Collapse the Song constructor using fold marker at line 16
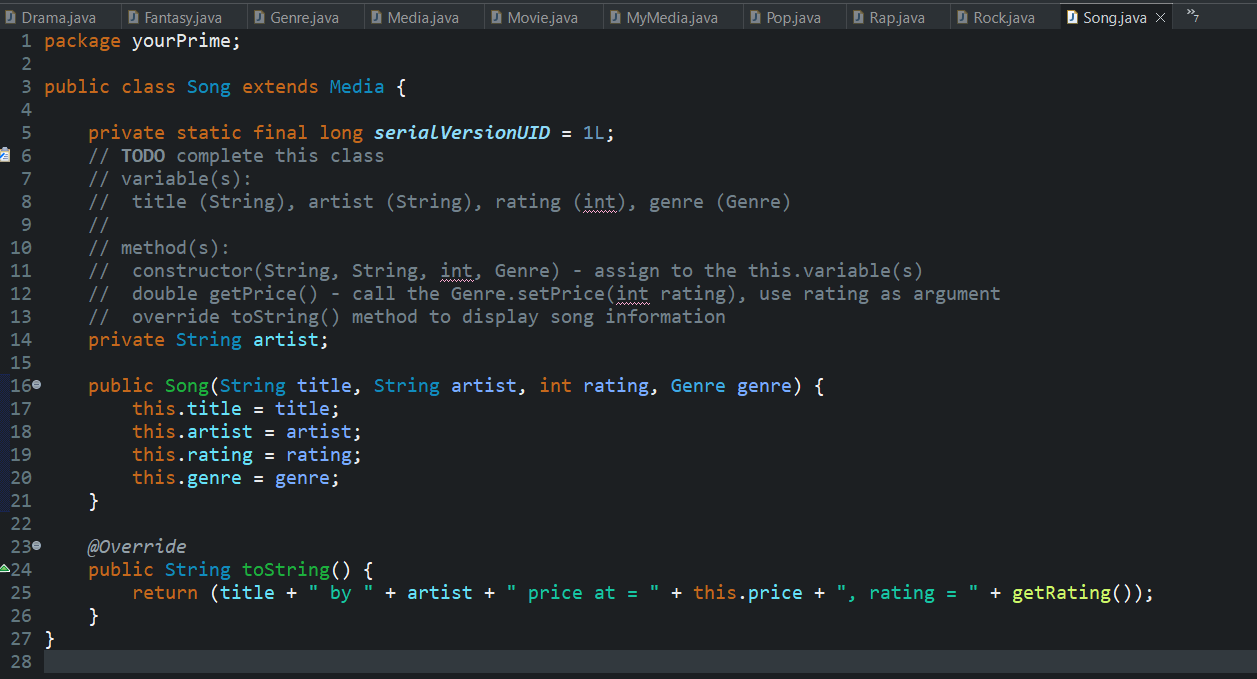1257x679 pixels. 34,385
